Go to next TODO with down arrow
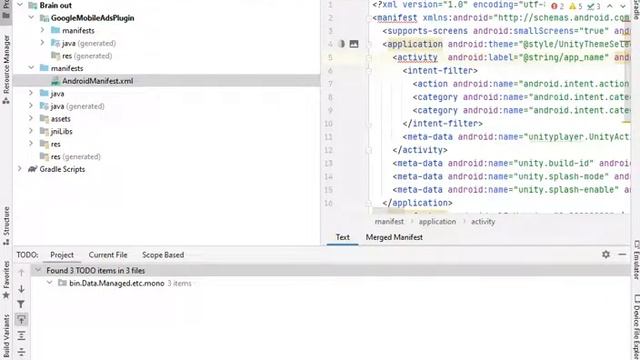This screenshot has height=360, width=640. coord(21,289)
